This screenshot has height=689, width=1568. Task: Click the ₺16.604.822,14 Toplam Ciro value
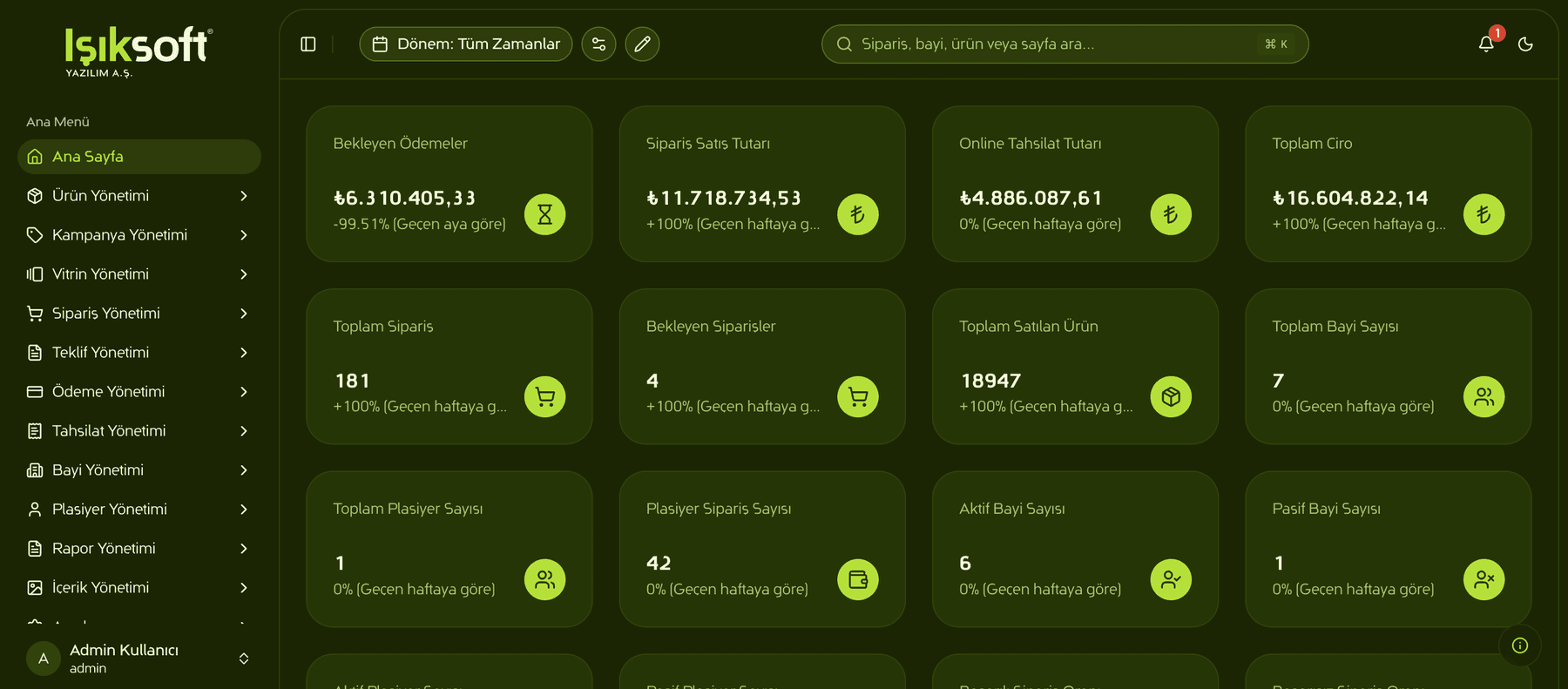coord(1350,199)
